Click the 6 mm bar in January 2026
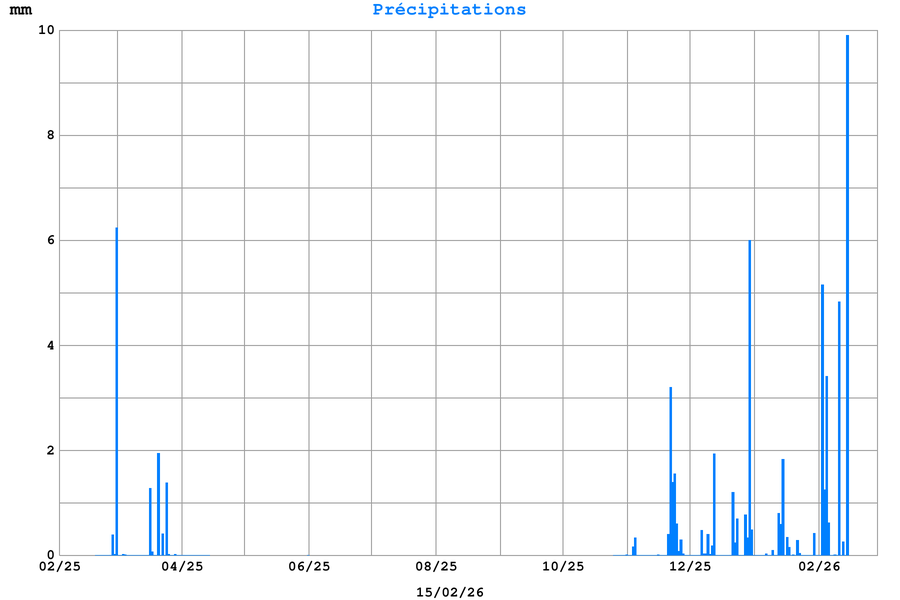Image resolution: width=900 pixels, height=600 pixels. tap(749, 400)
